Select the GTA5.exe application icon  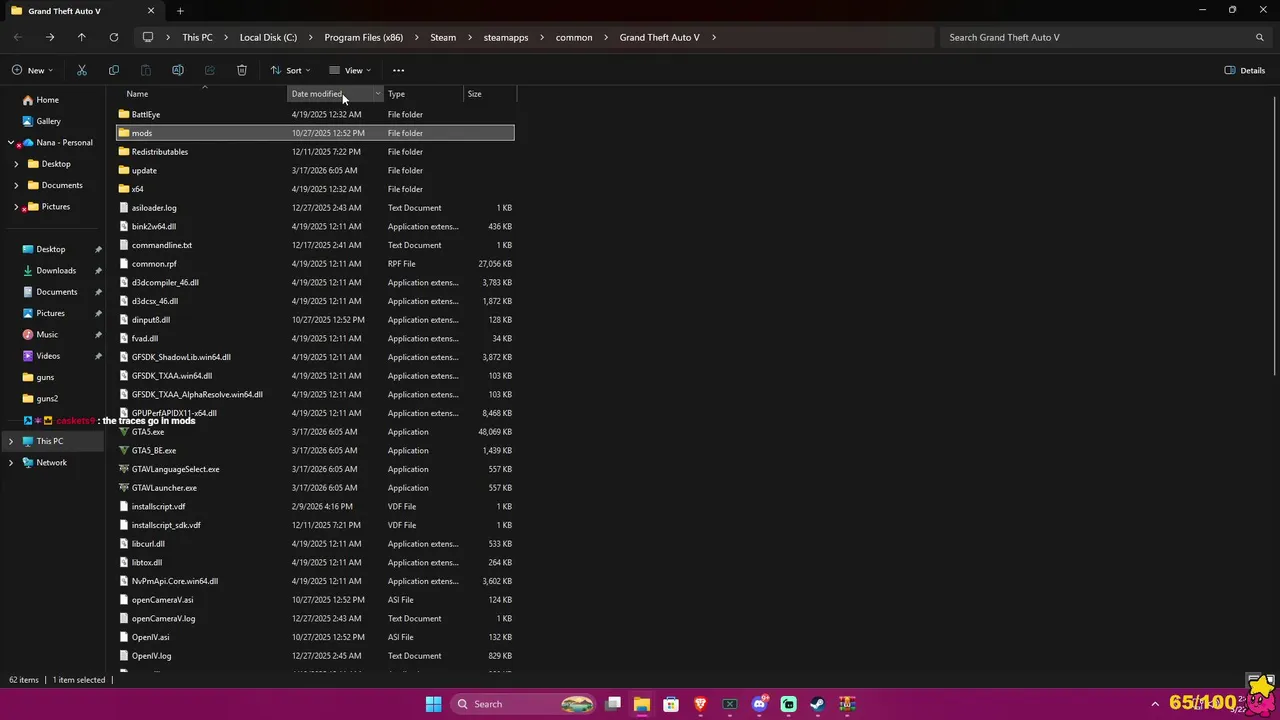click(x=124, y=432)
